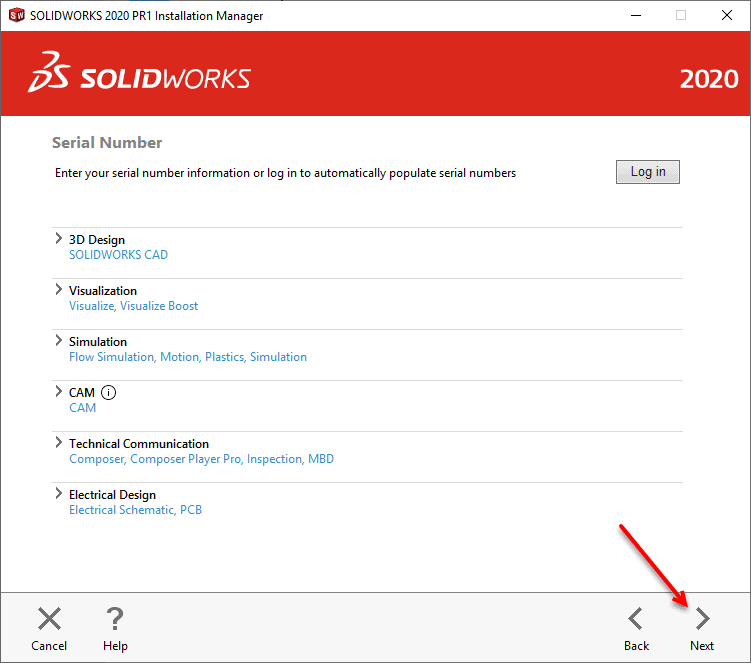Viewport: 751px width, 663px height.
Task: Close the Installation Manager window
Action: click(727, 15)
